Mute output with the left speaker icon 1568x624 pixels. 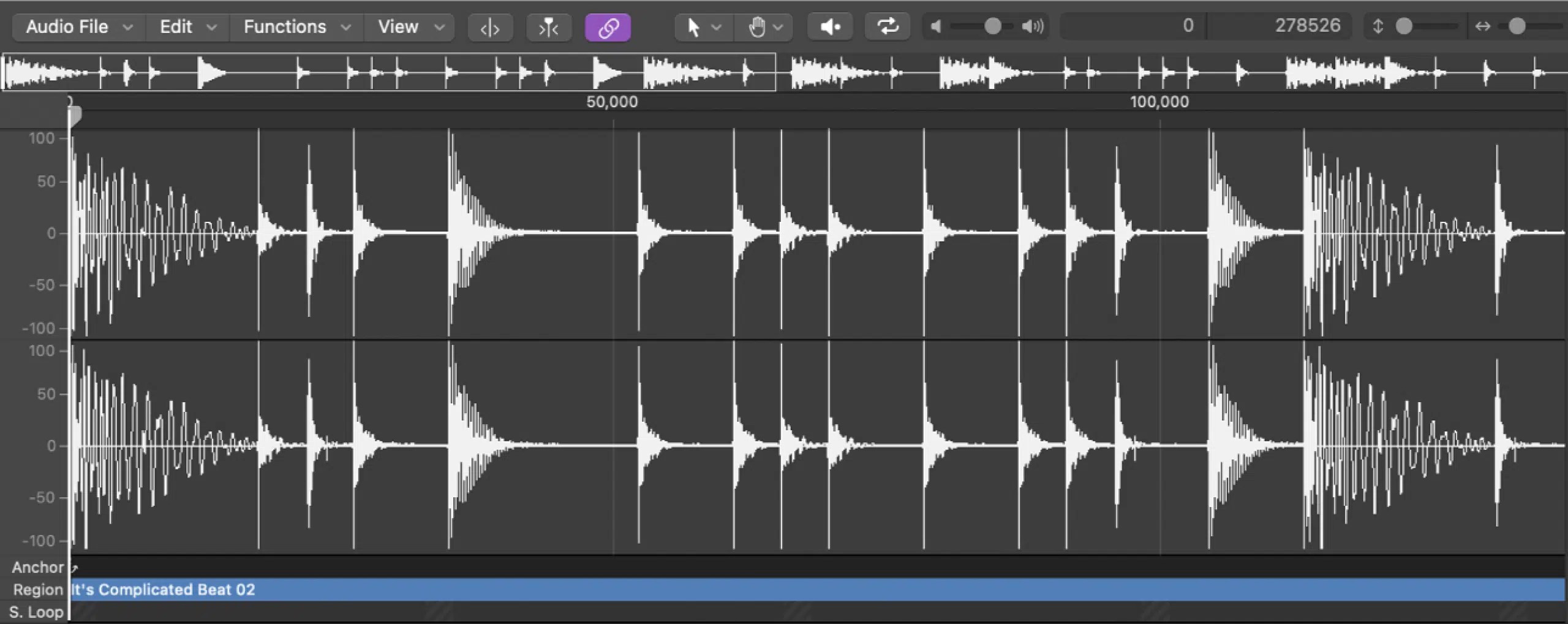(935, 26)
